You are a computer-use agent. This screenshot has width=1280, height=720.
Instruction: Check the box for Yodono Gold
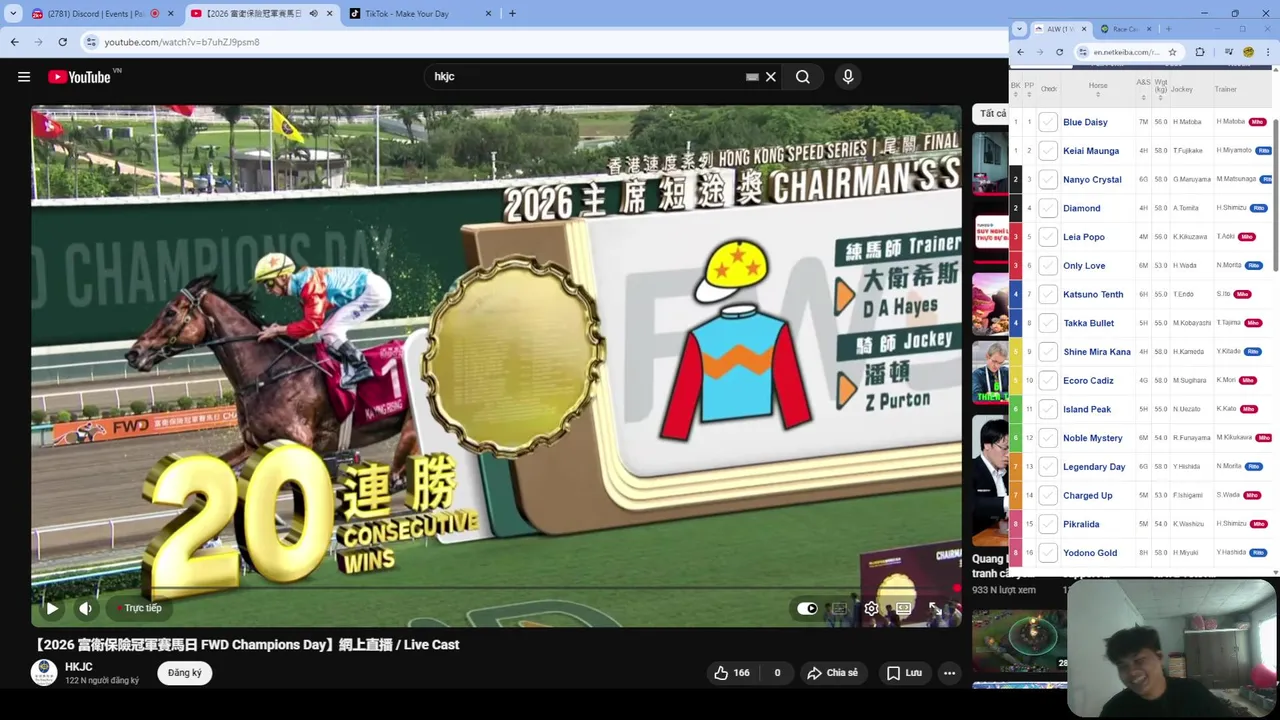click(x=1048, y=553)
